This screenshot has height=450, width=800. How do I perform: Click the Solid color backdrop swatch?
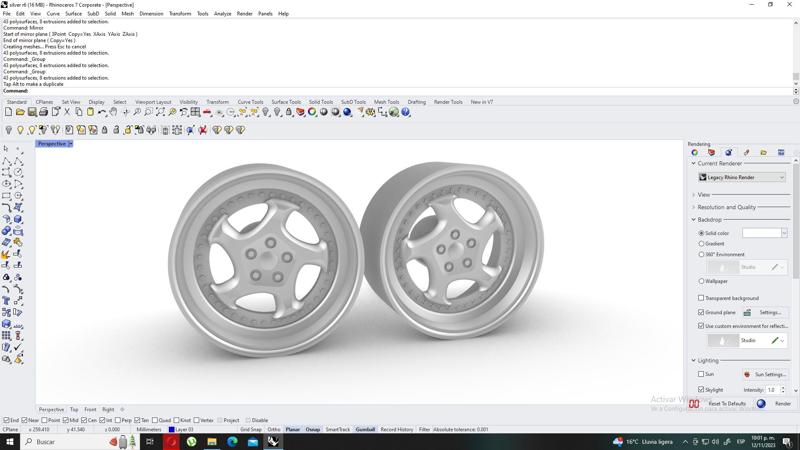[761, 233]
